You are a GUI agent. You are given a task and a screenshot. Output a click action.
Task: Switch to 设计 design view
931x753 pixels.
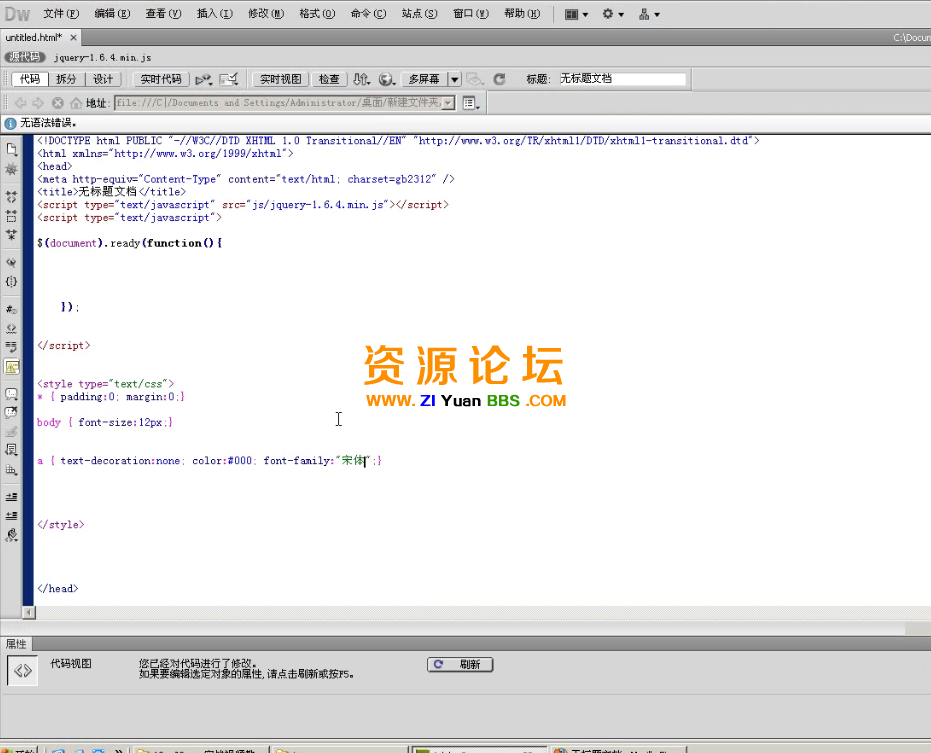point(103,79)
